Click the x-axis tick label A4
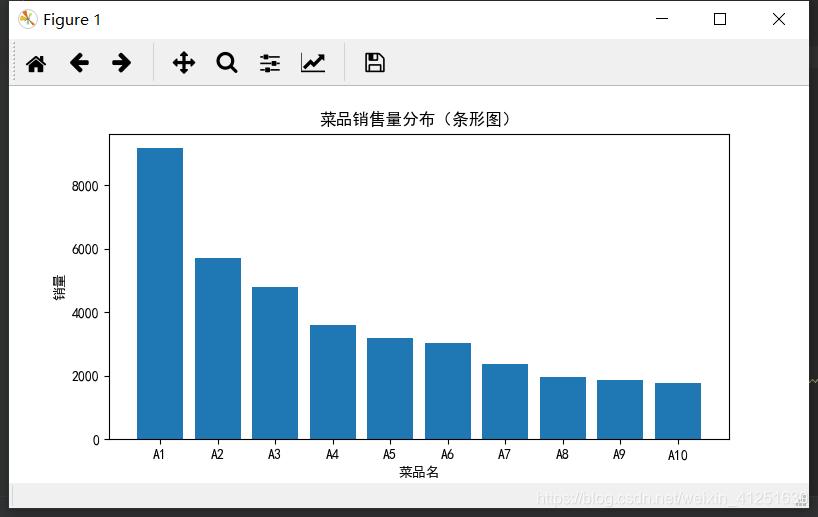 (332, 454)
